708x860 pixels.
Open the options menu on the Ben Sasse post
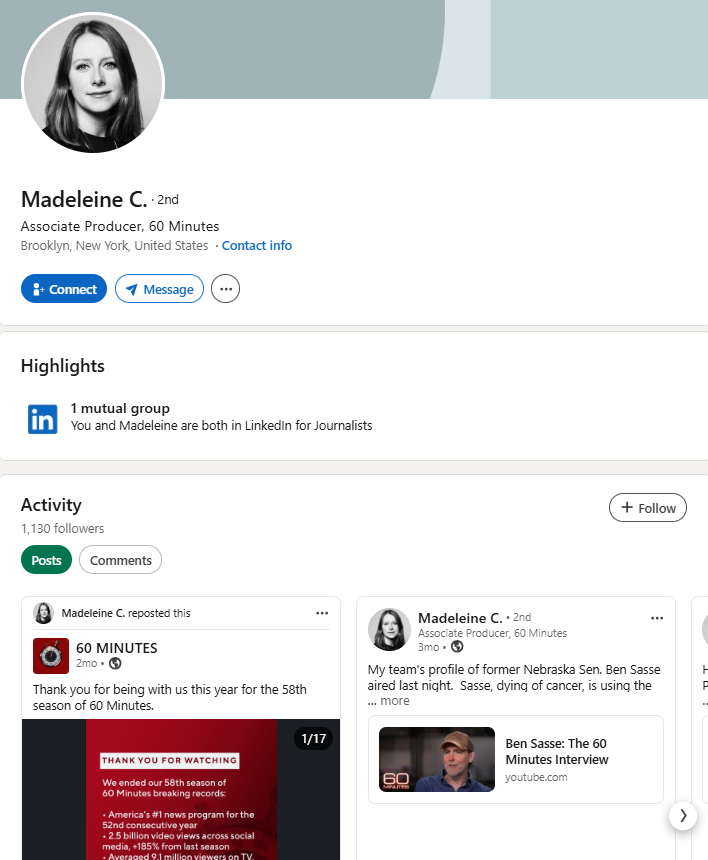[x=657, y=618]
